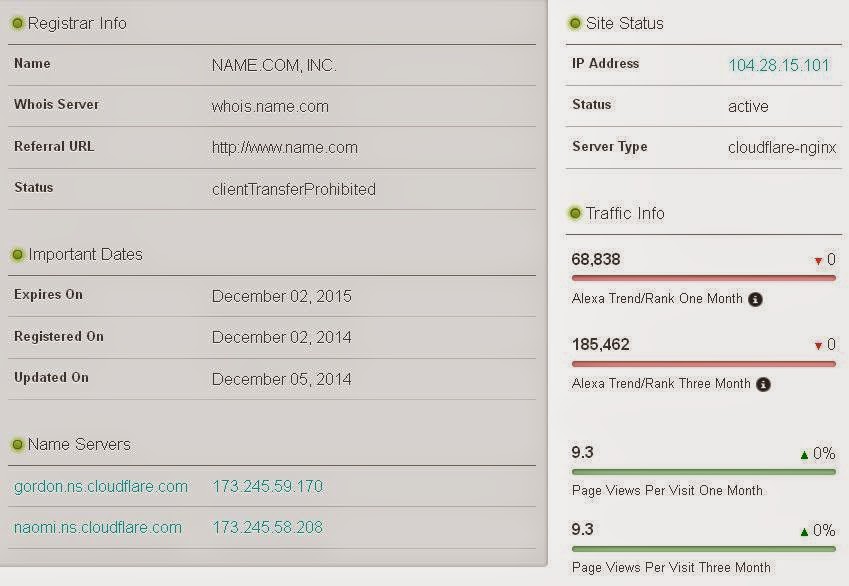Click the green bullet next to Traffic Info
849x586 pixels.
(575, 213)
